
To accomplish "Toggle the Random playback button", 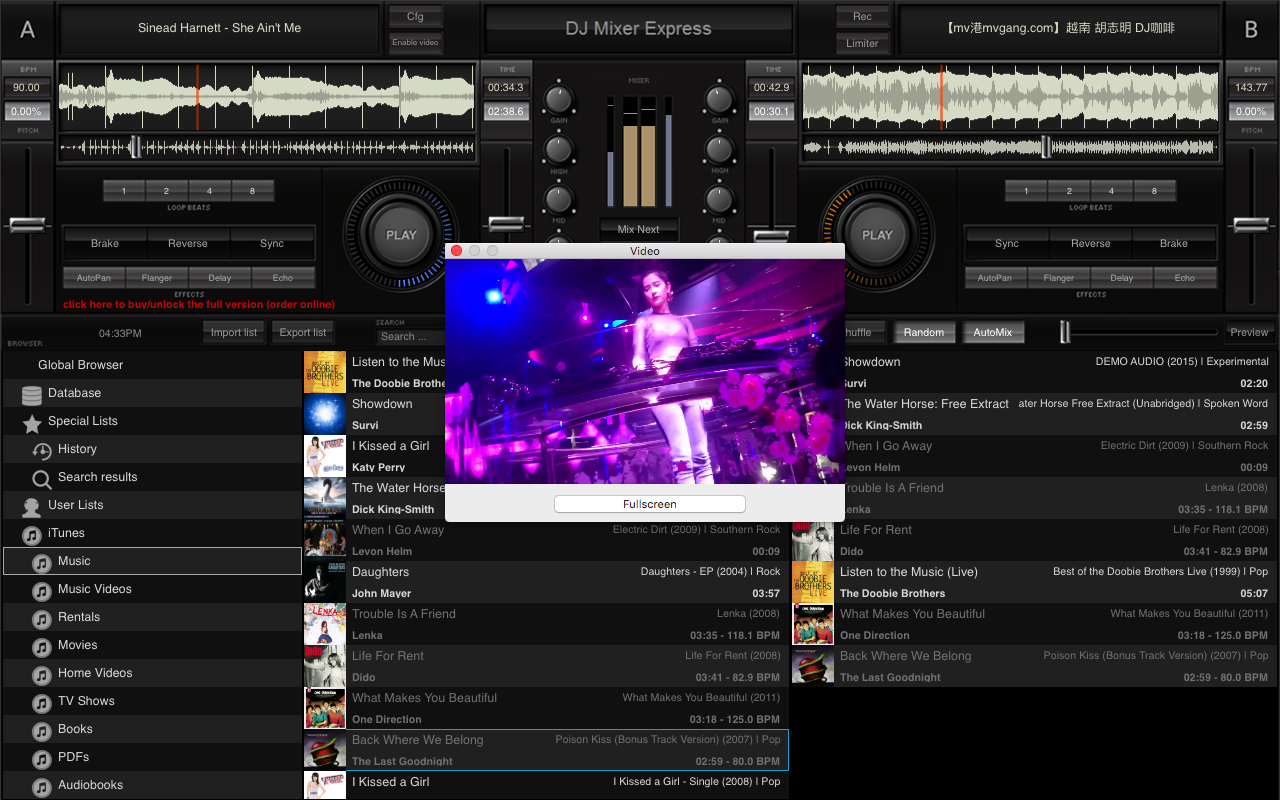I will coord(923,332).
